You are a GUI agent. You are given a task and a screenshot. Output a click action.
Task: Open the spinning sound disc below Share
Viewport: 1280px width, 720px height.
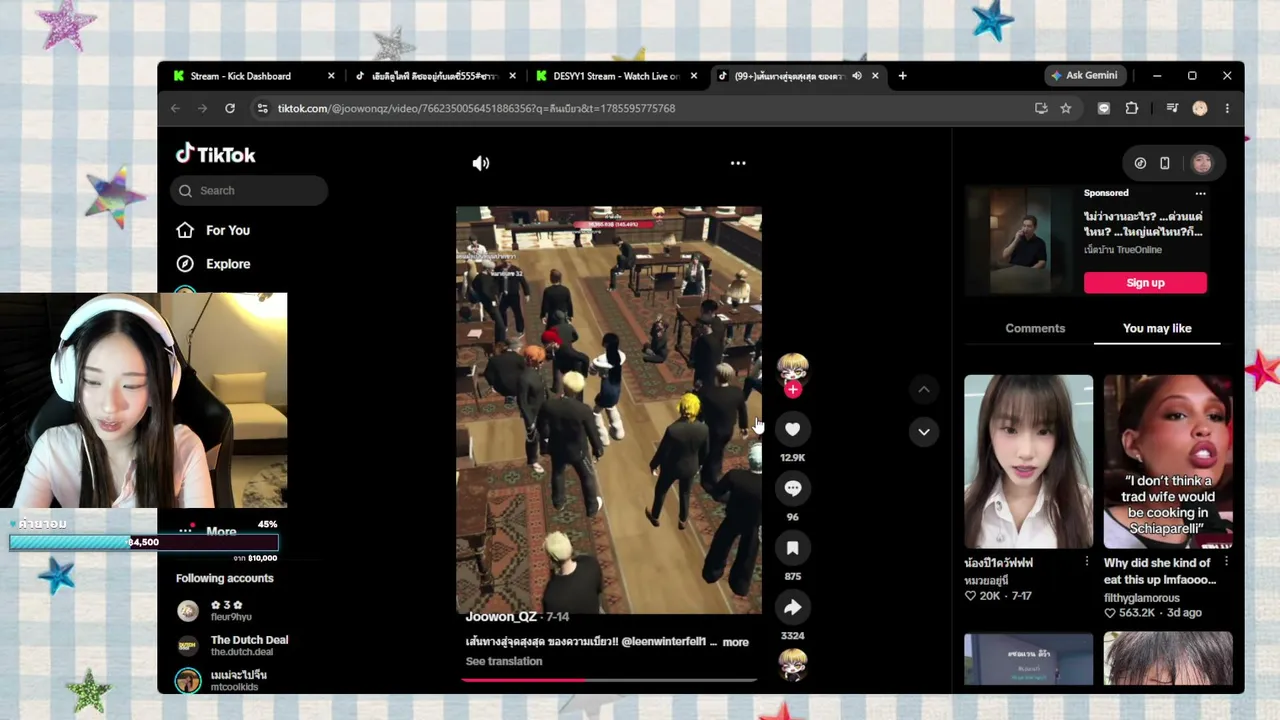point(793,663)
